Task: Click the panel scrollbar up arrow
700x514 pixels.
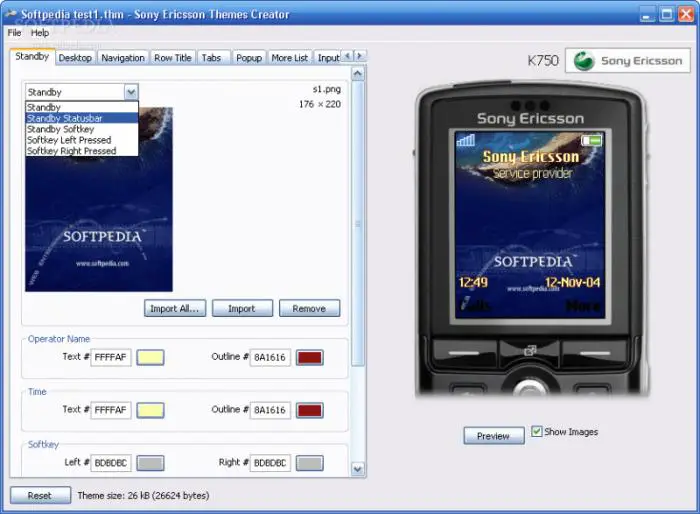Action: (358, 74)
